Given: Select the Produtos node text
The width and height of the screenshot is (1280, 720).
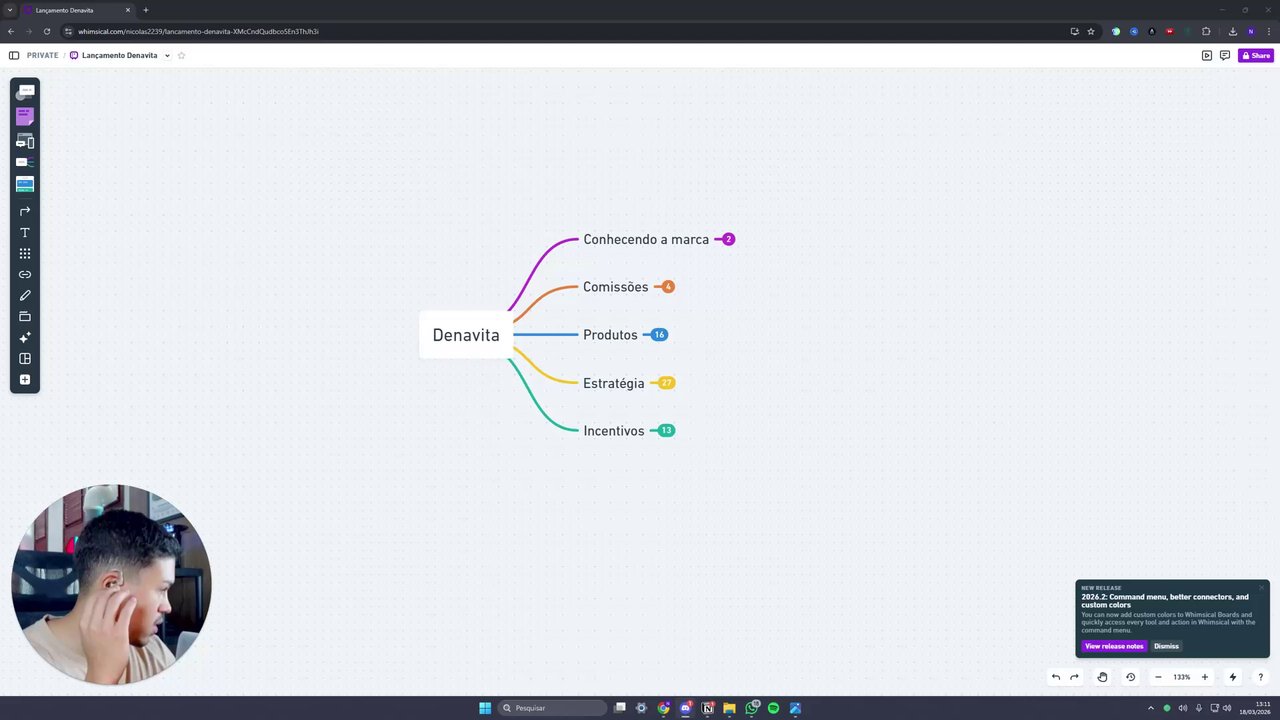Looking at the screenshot, I should pos(610,335).
